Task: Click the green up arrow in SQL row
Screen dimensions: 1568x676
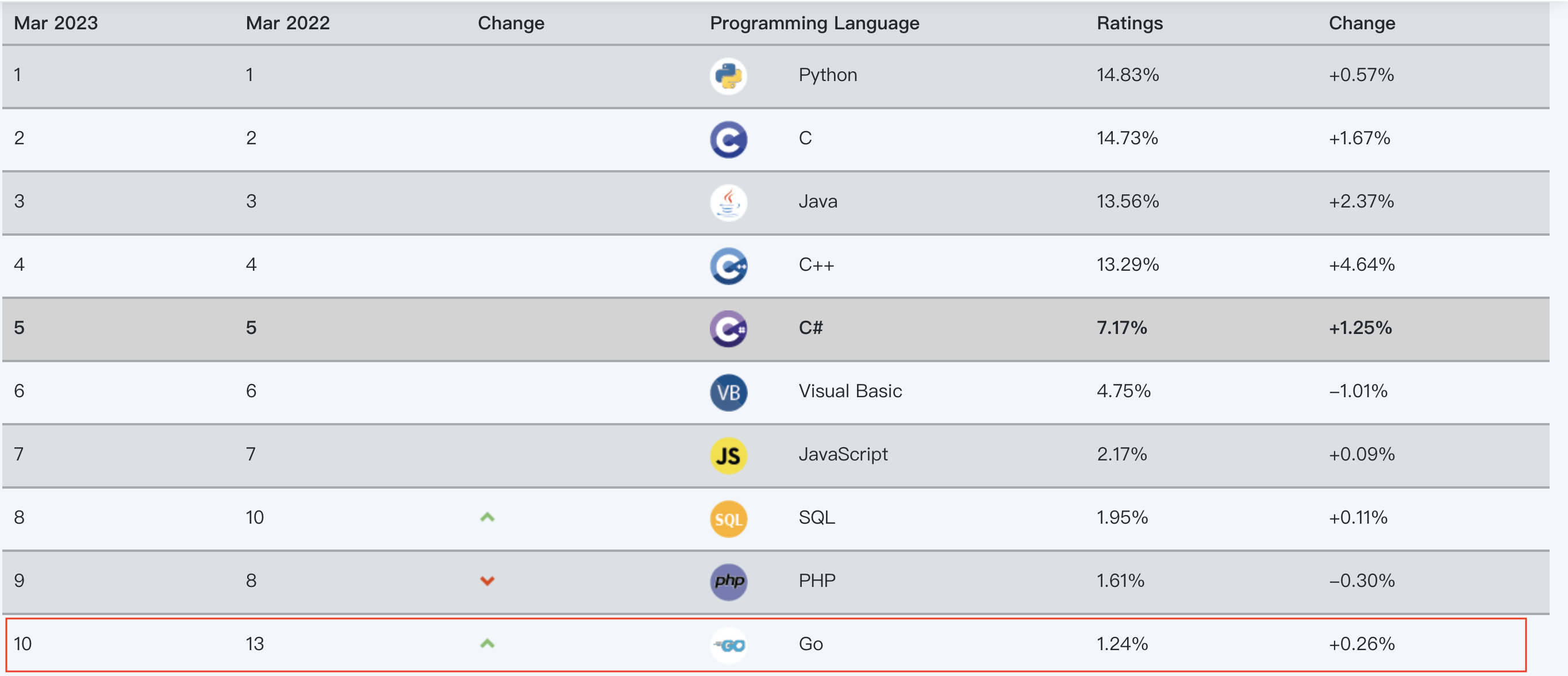Action: tap(487, 518)
